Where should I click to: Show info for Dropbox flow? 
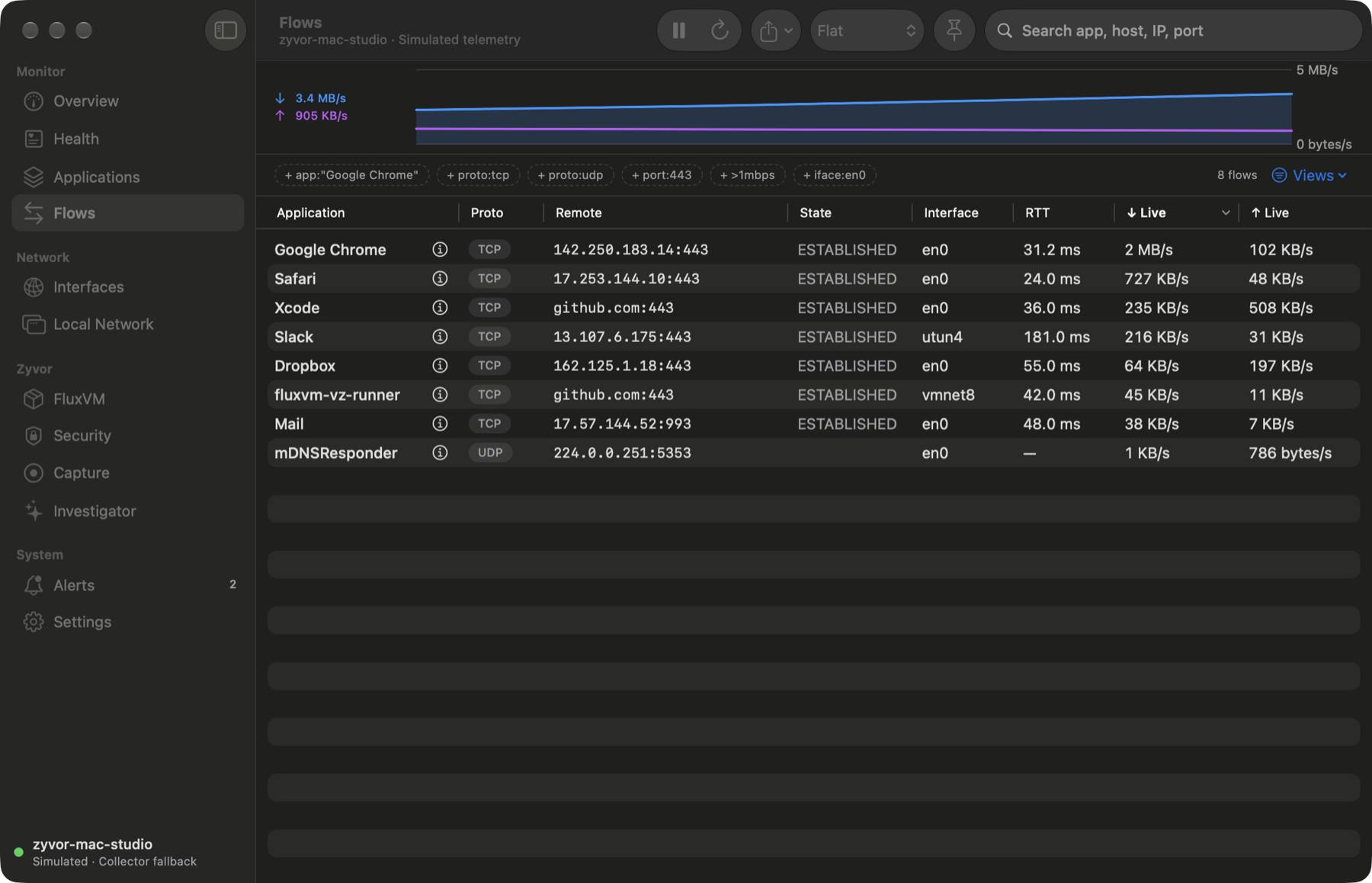tap(440, 365)
